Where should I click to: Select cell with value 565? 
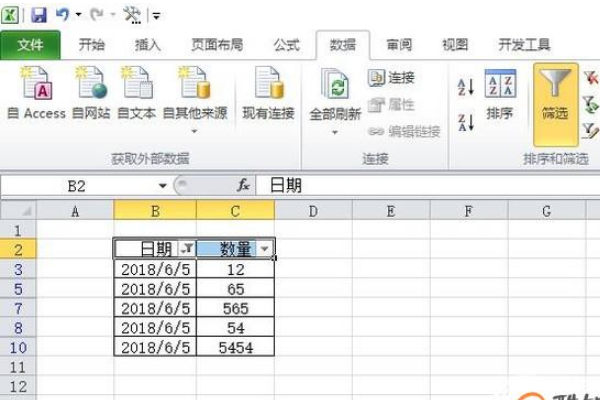235,309
